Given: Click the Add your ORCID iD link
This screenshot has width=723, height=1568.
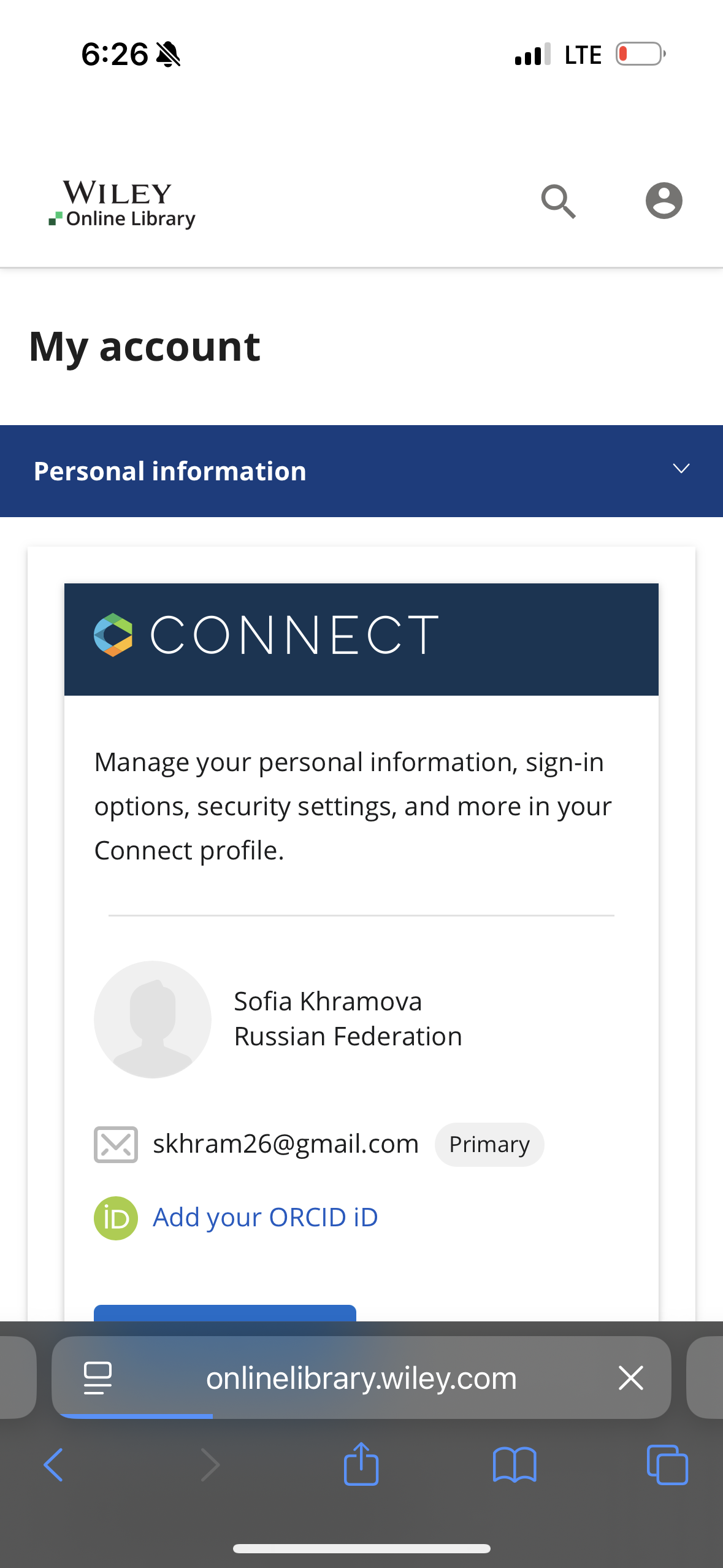Looking at the screenshot, I should click(265, 1218).
